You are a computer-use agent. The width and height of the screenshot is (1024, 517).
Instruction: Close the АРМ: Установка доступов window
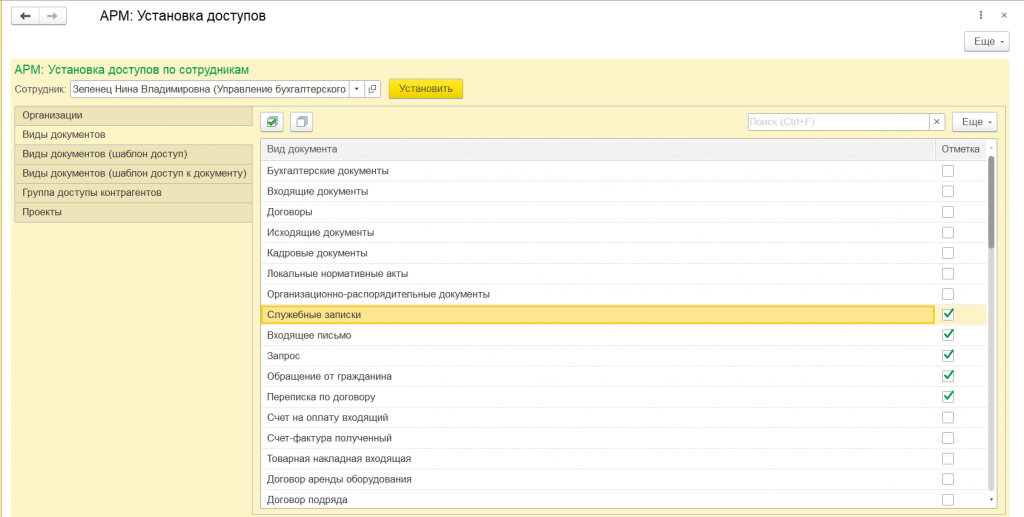(1004, 15)
